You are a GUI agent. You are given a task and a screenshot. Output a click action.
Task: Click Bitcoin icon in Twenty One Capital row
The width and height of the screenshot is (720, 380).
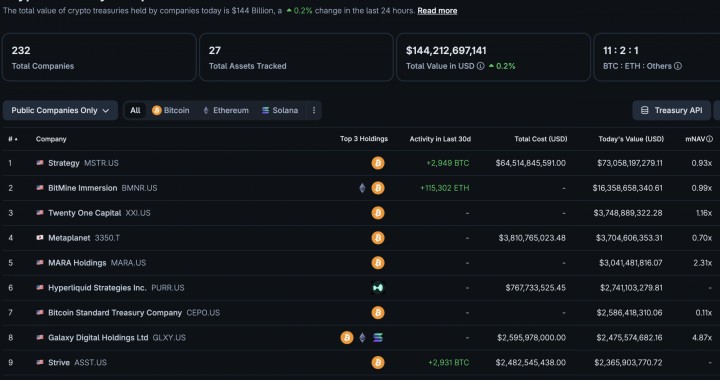point(377,213)
